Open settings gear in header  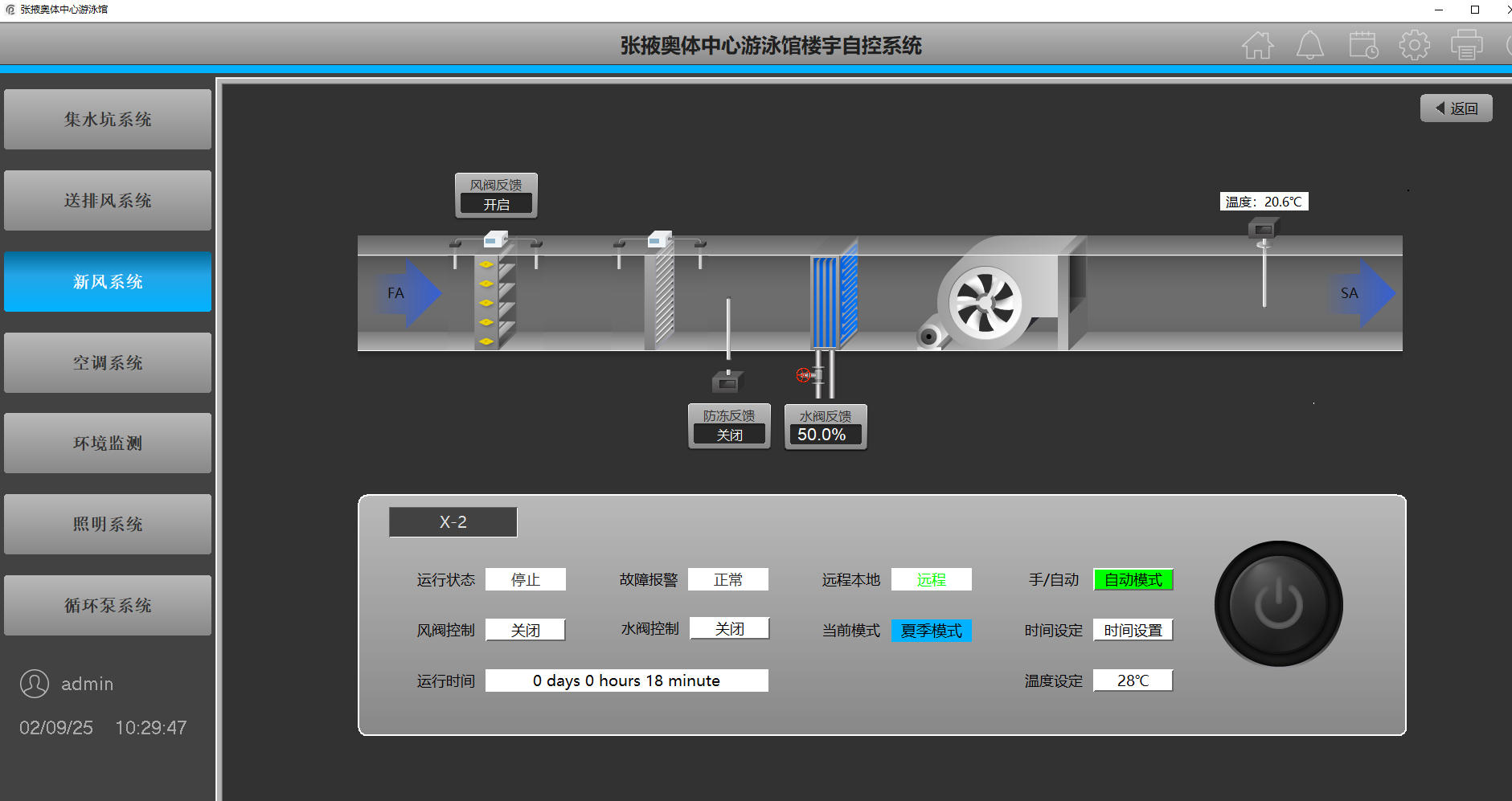coord(1414,46)
